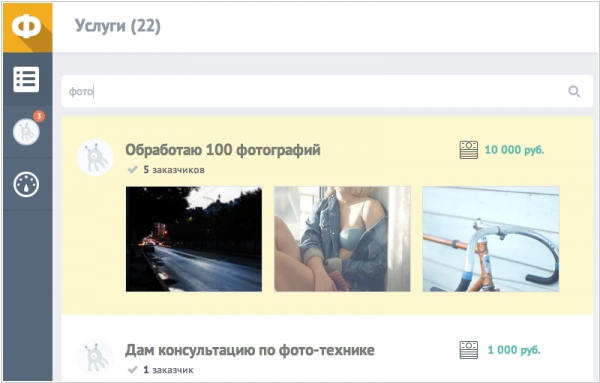Viewport: 600px width, 383px height.
Task: Open the bicycle handlebar photo thumbnail
Action: (x=491, y=239)
